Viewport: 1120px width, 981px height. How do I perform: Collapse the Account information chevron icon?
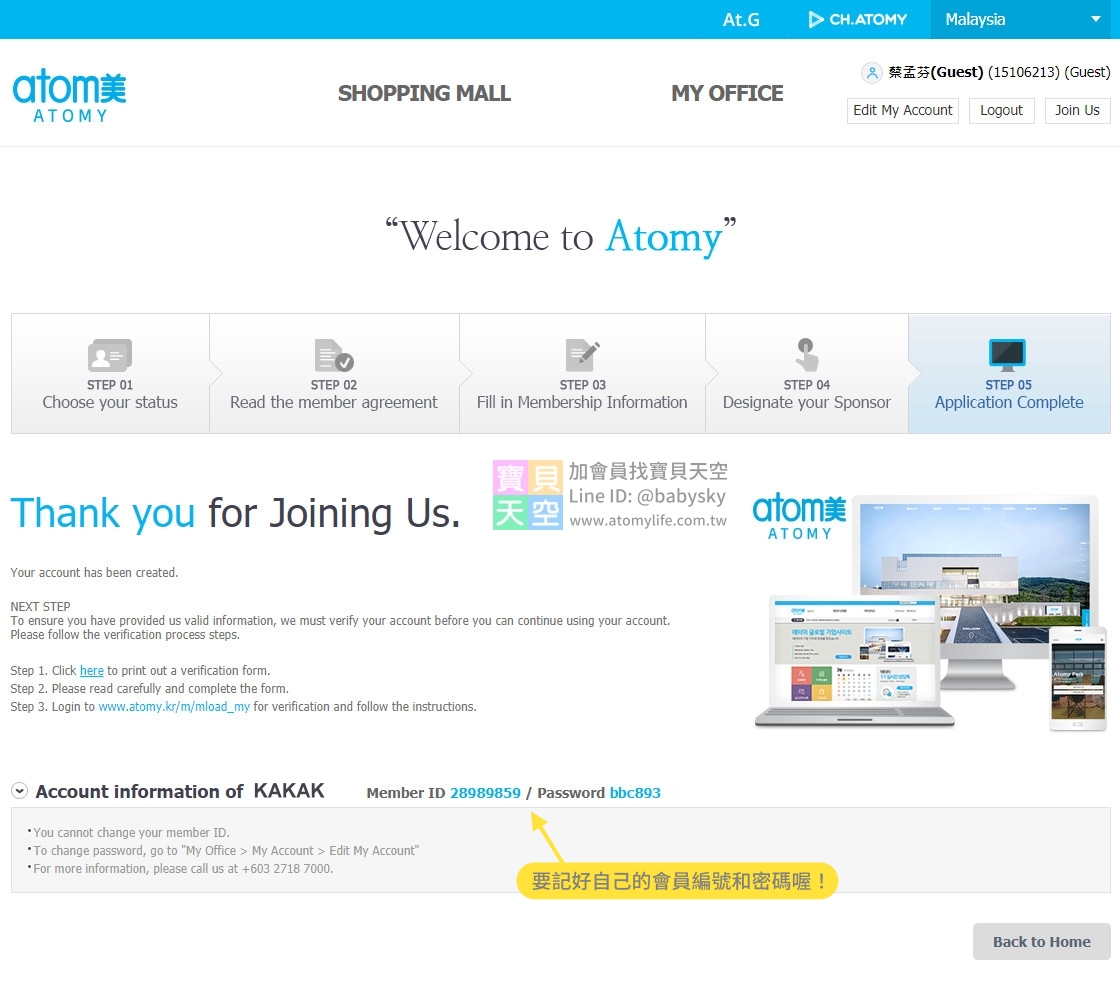tap(19, 791)
